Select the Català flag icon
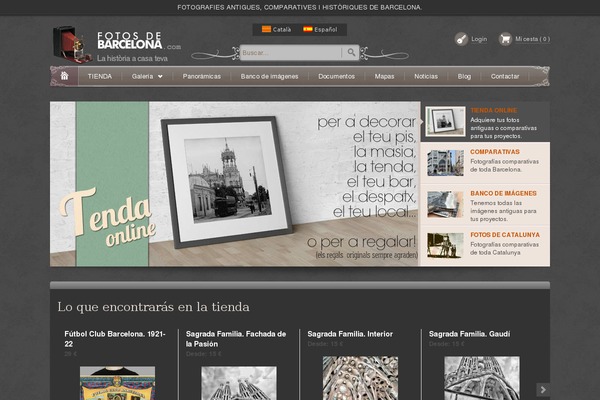The height and width of the screenshot is (400, 600). click(266, 29)
